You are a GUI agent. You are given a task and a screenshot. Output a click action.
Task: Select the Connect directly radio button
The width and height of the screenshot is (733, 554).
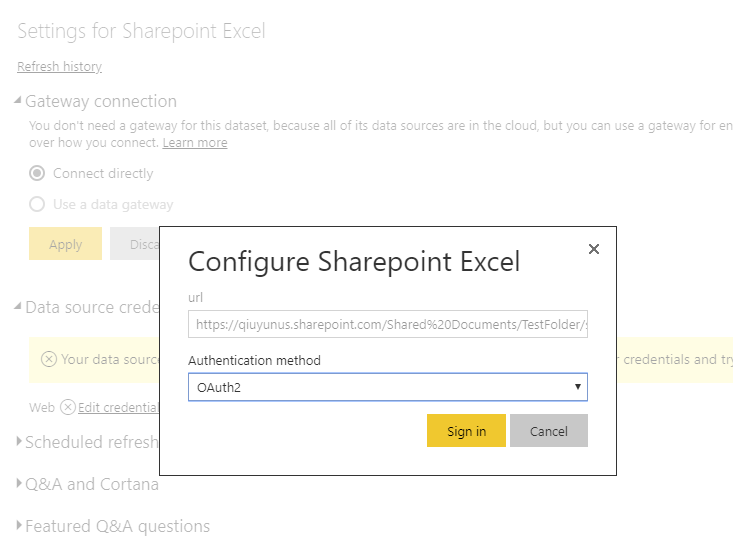coord(37,173)
